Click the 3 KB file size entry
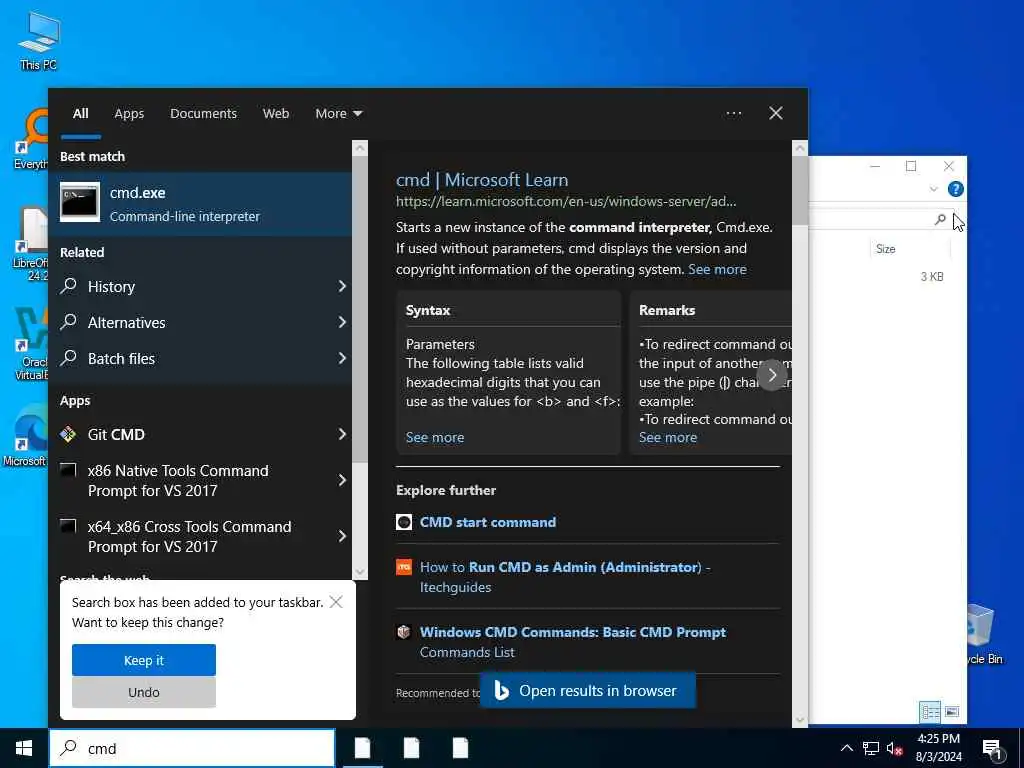This screenshot has height=768, width=1024. pos(932,277)
